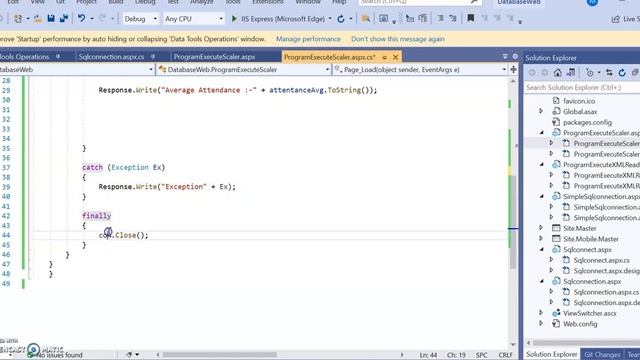640x360 pixels.
Task: Click the Save icon in the toolbar
Action: tap(51, 18)
